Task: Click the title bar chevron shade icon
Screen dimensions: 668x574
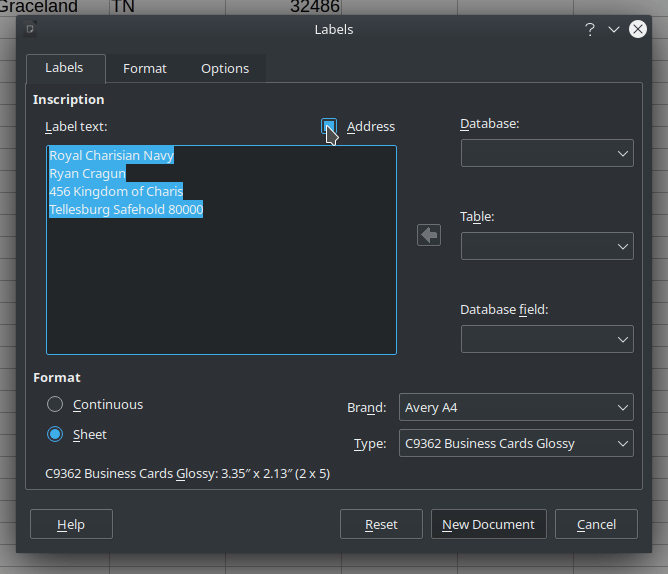Action: [x=613, y=29]
